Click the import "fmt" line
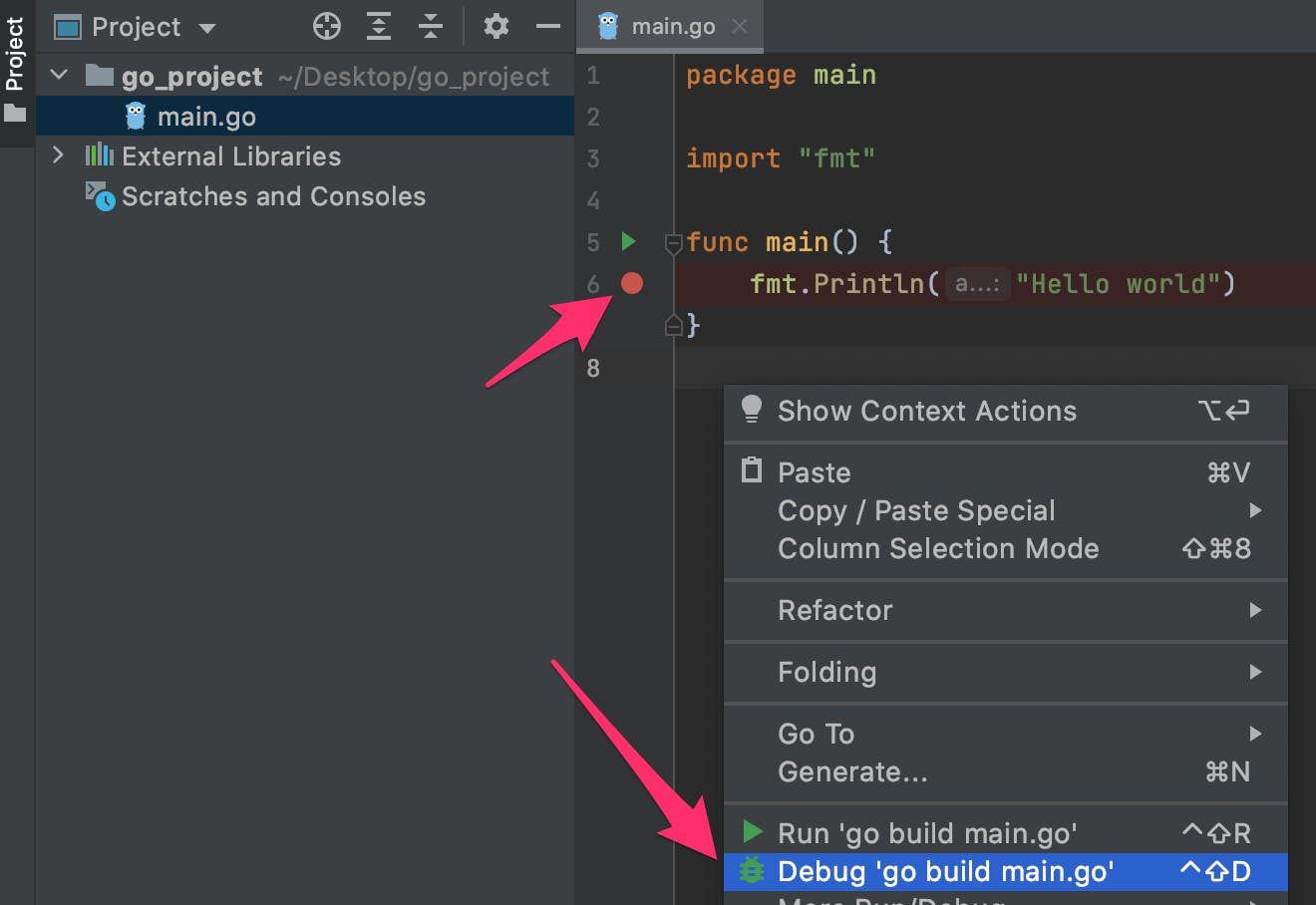Image resolution: width=1316 pixels, height=905 pixels. click(780, 158)
